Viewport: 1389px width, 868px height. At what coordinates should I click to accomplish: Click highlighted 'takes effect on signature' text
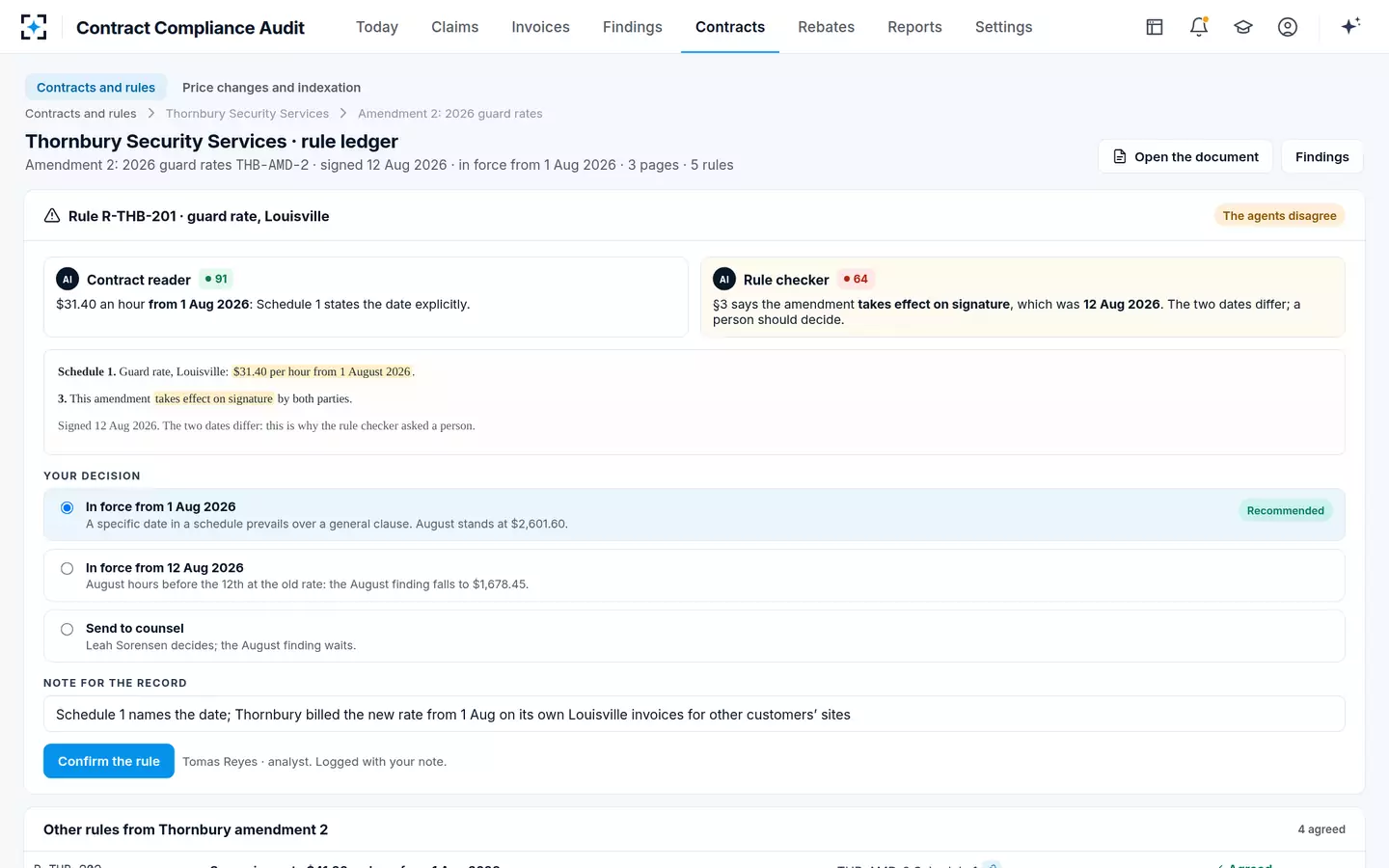214,398
